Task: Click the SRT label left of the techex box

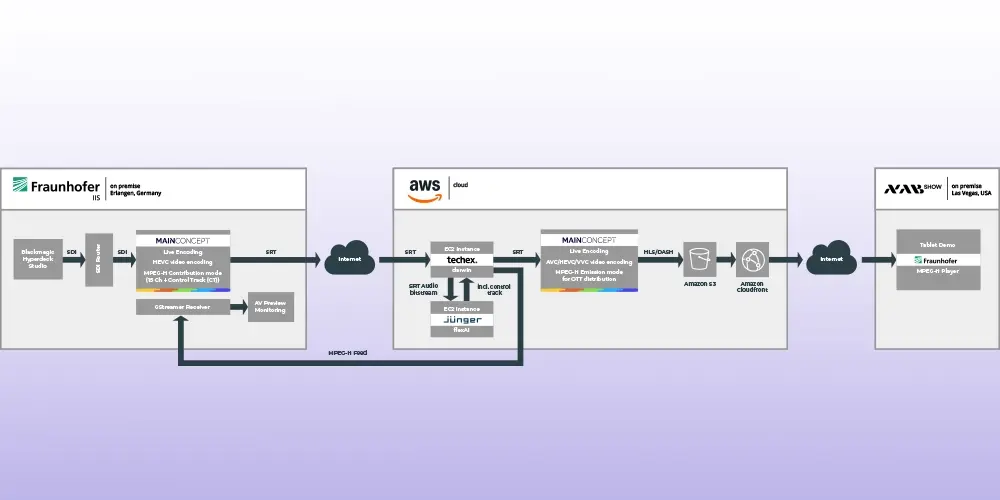Action: tap(410, 253)
